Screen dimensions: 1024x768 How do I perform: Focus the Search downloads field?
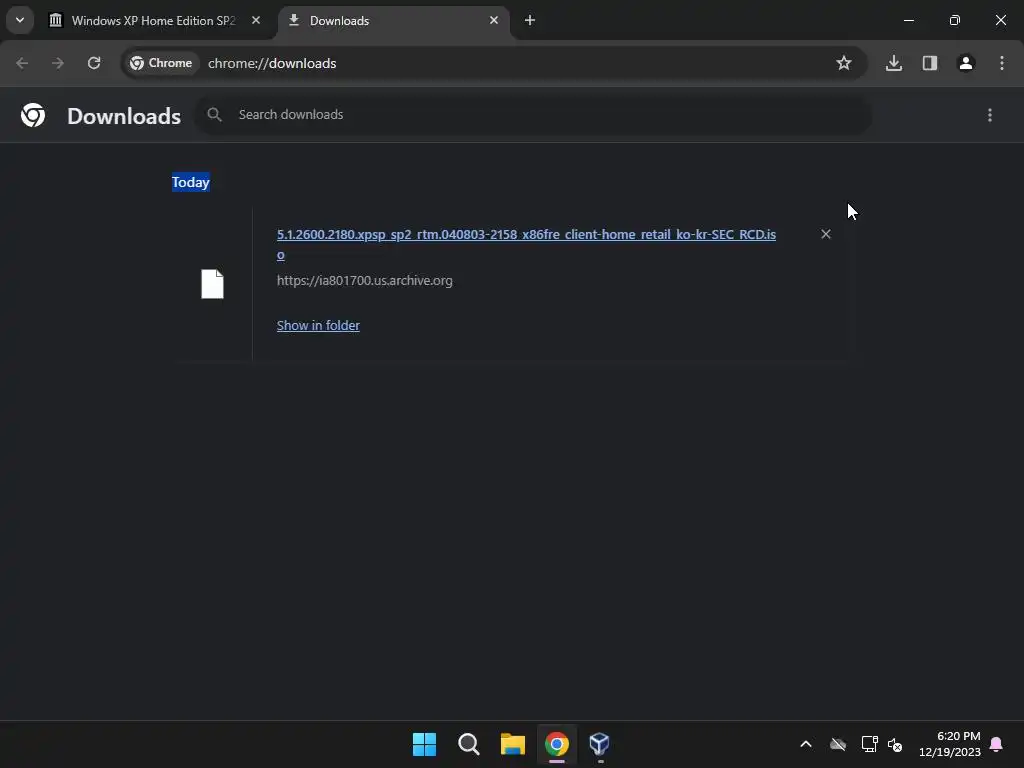534,114
